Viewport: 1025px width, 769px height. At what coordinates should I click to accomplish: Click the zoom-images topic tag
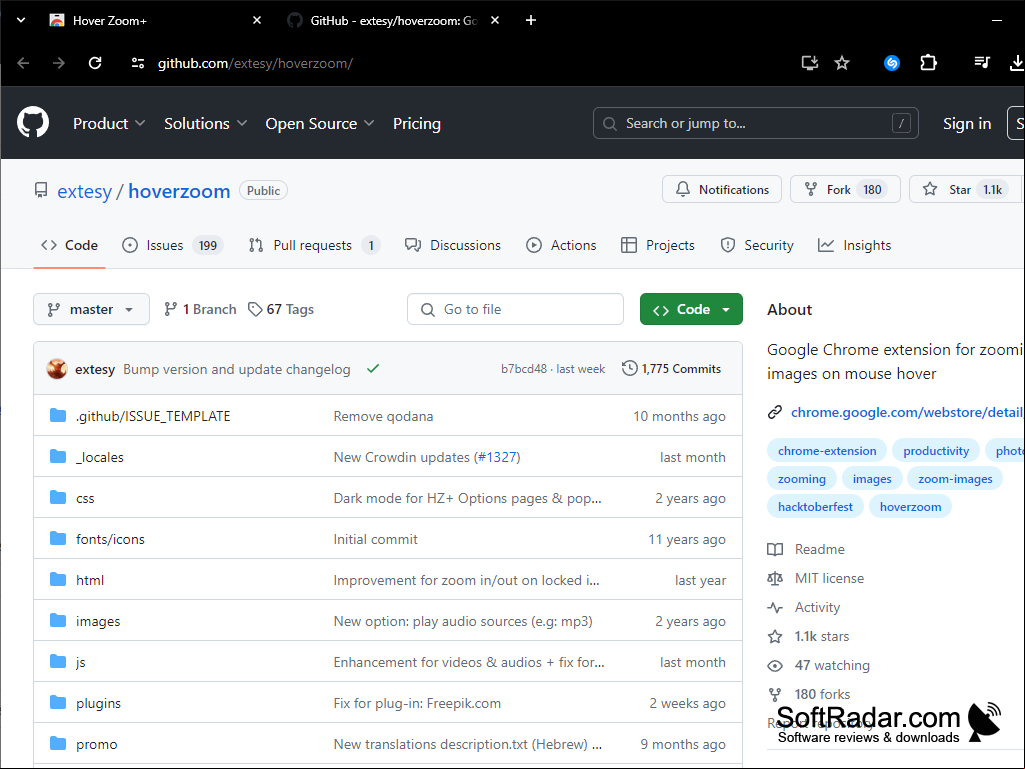[955, 479]
